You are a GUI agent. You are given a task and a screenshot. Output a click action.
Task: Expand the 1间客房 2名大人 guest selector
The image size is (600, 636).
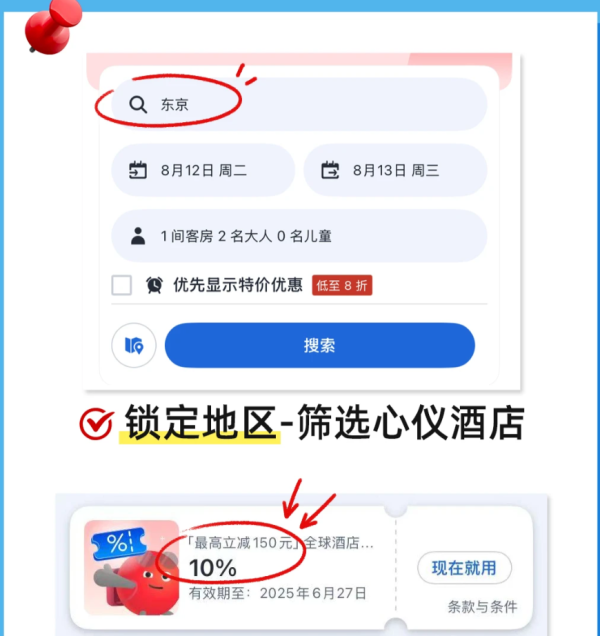click(299, 236)
